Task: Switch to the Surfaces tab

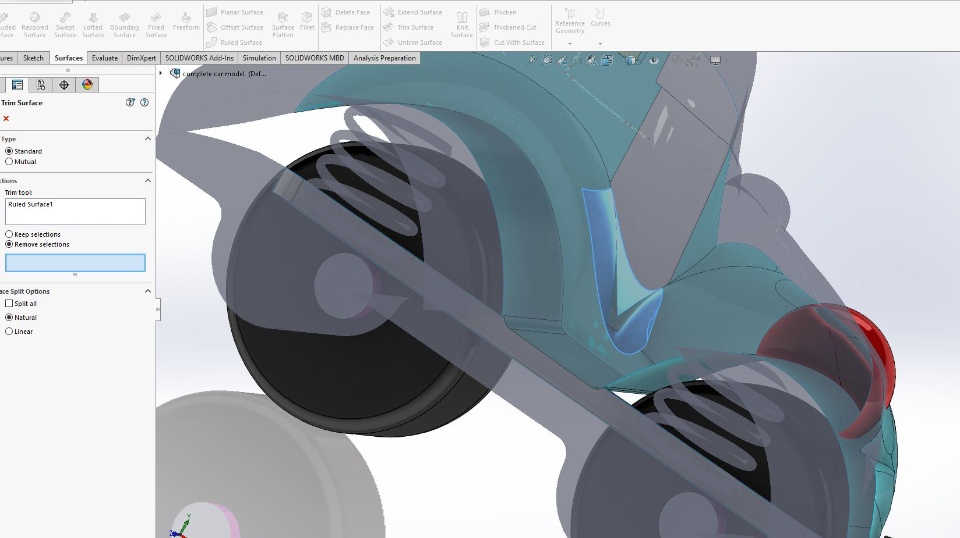Action: coord(69,58)
